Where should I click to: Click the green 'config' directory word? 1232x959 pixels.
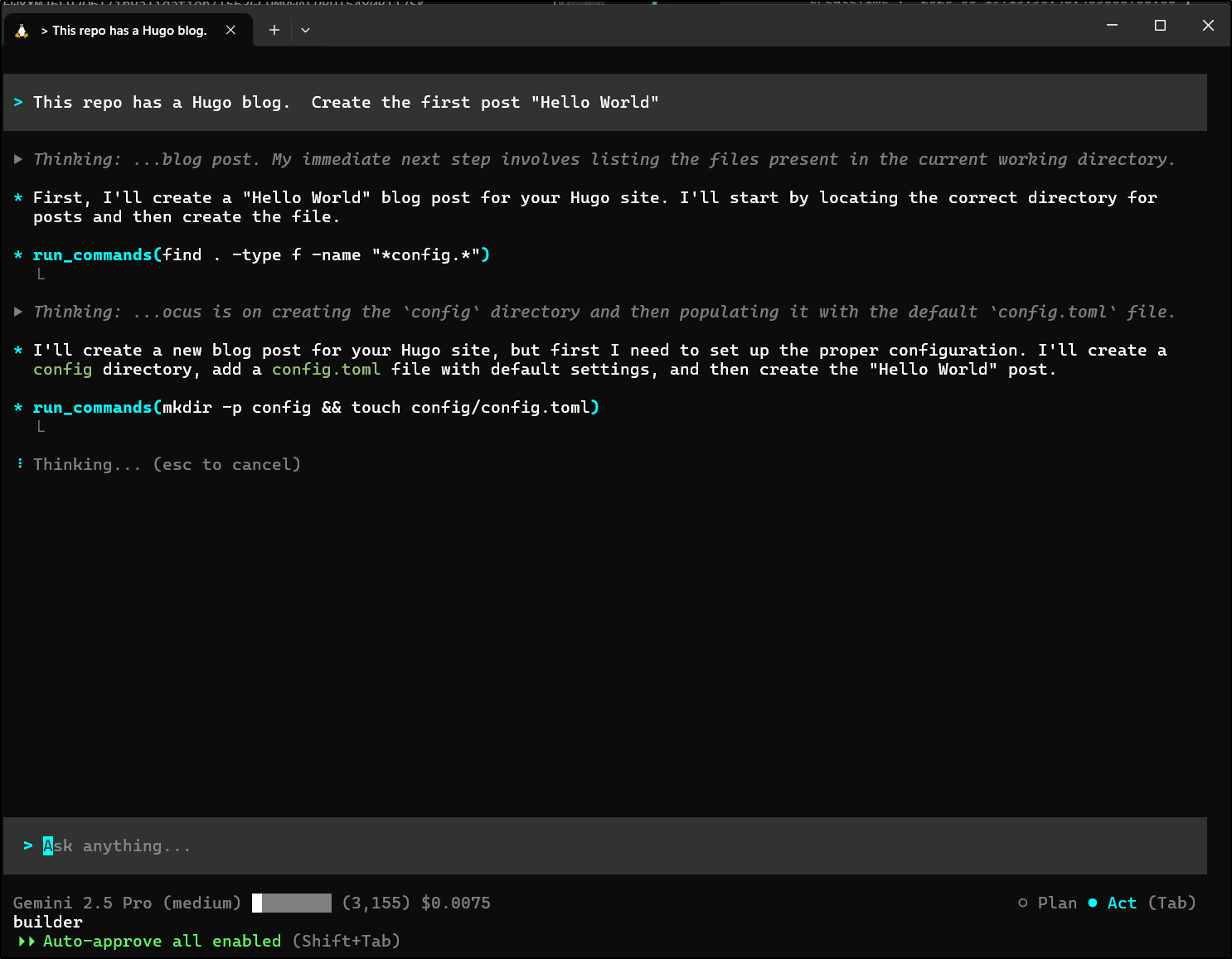pos(62,369)
